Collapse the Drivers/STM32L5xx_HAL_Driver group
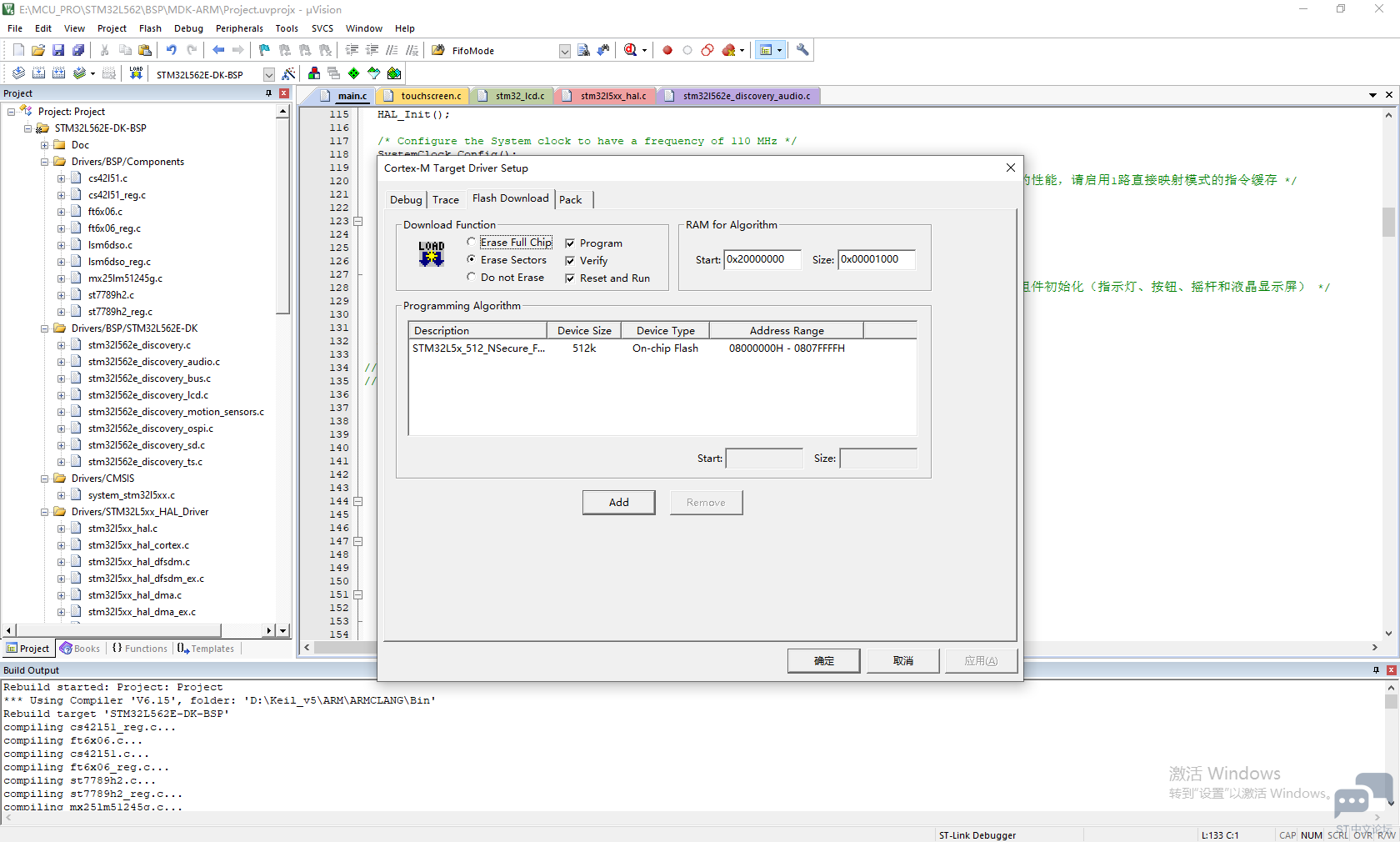Image resolution: width=1400 pixels, height=842 pixels. click(x=44, y=512)
